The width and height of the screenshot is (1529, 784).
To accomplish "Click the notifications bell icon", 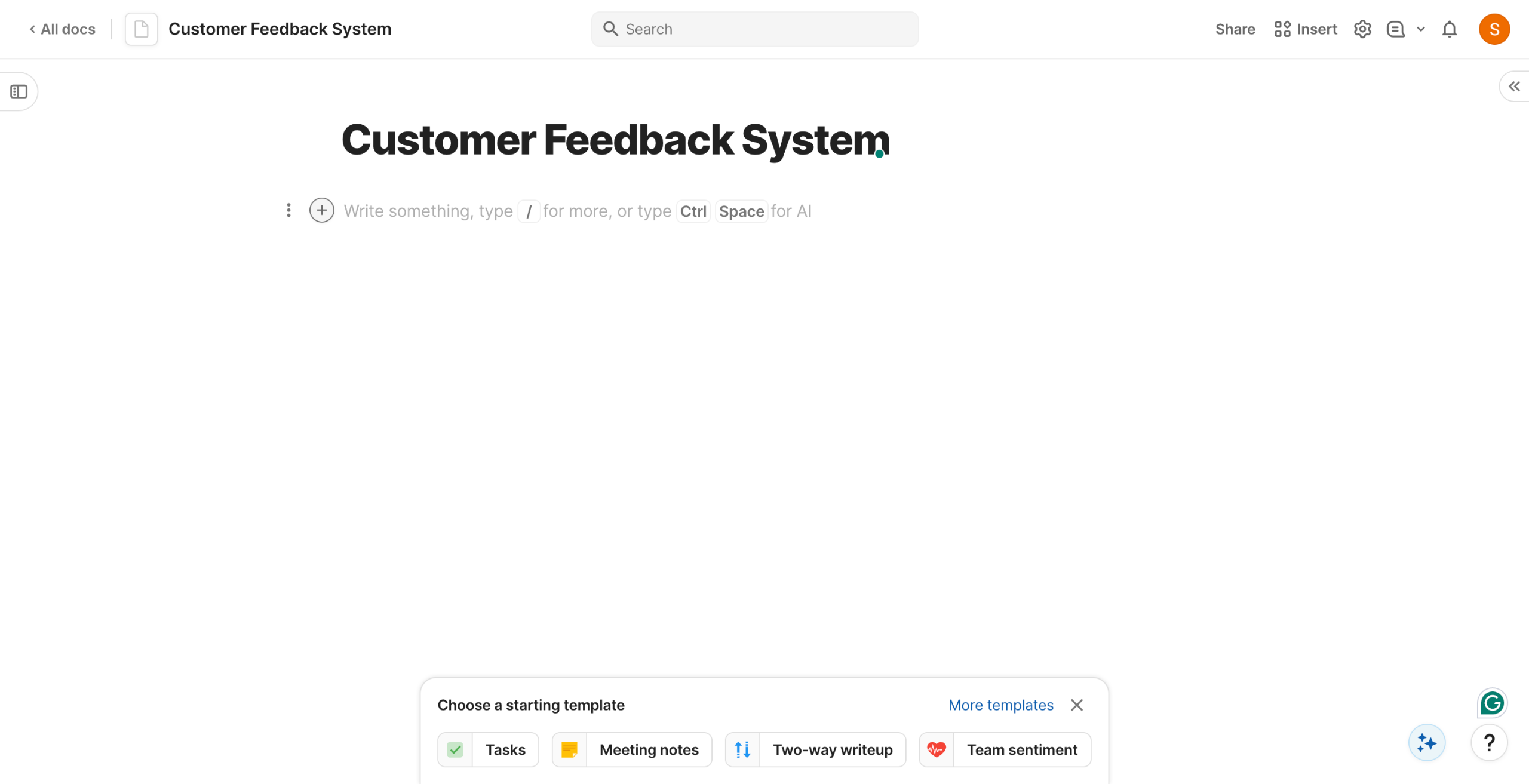I will pos(1450,29).
